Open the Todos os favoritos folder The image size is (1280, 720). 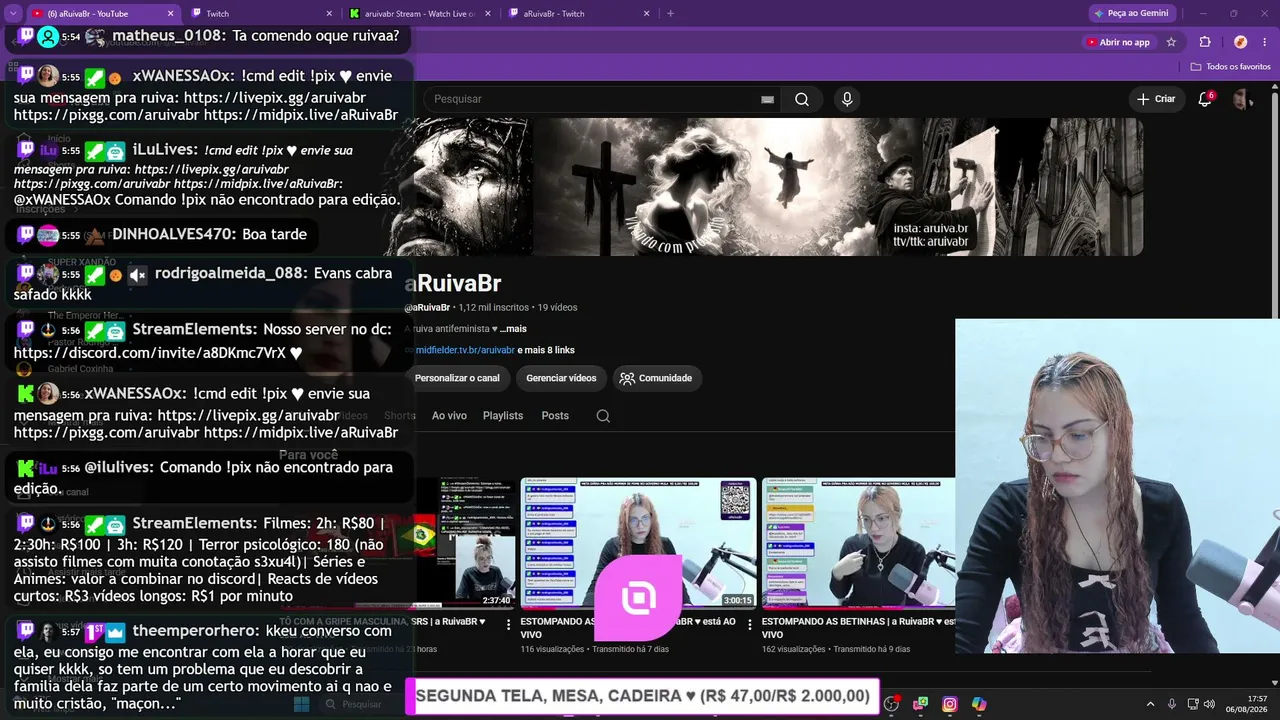(x=1231, y=66)
